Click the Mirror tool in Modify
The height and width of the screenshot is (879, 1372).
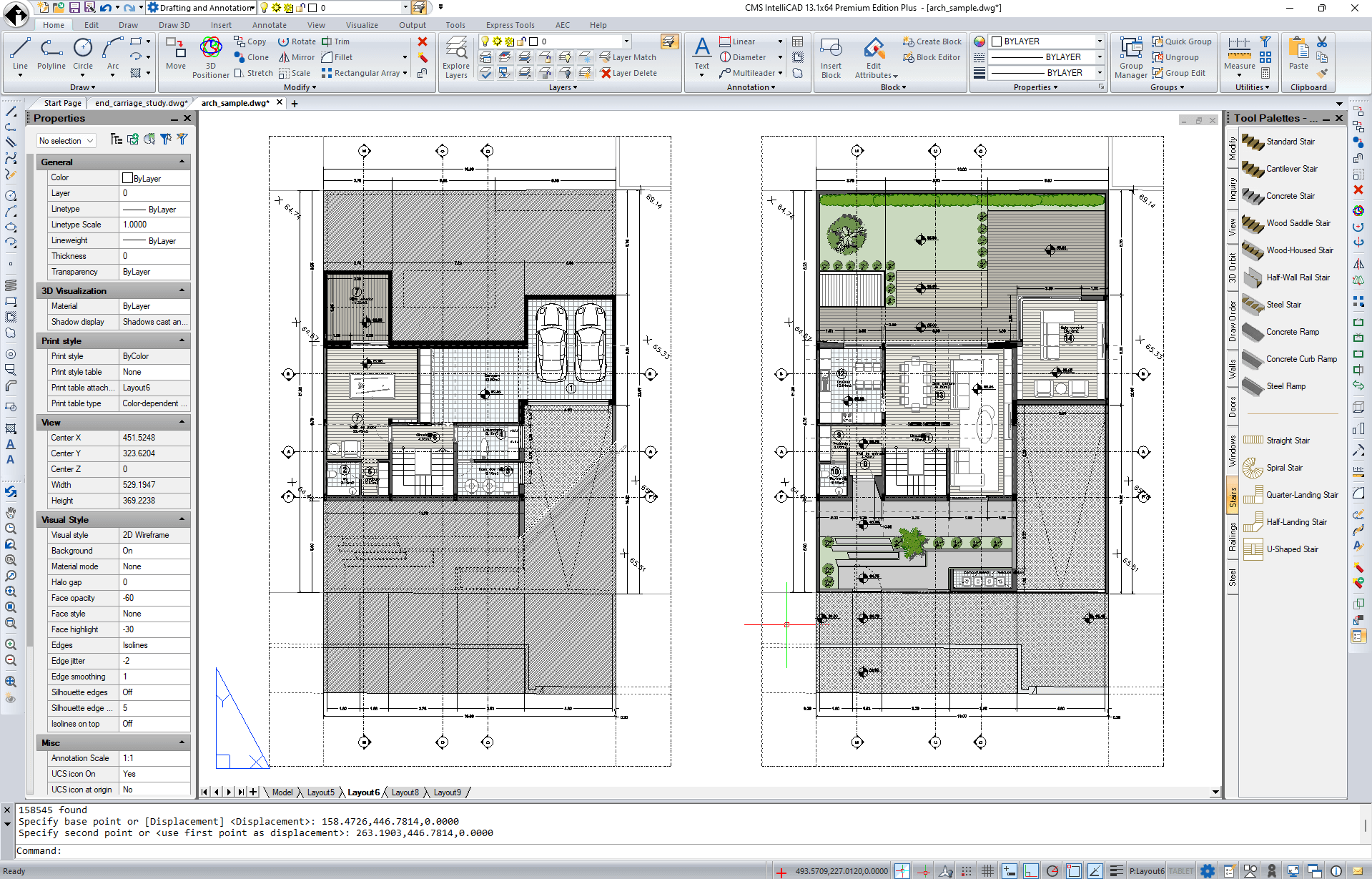297,57
